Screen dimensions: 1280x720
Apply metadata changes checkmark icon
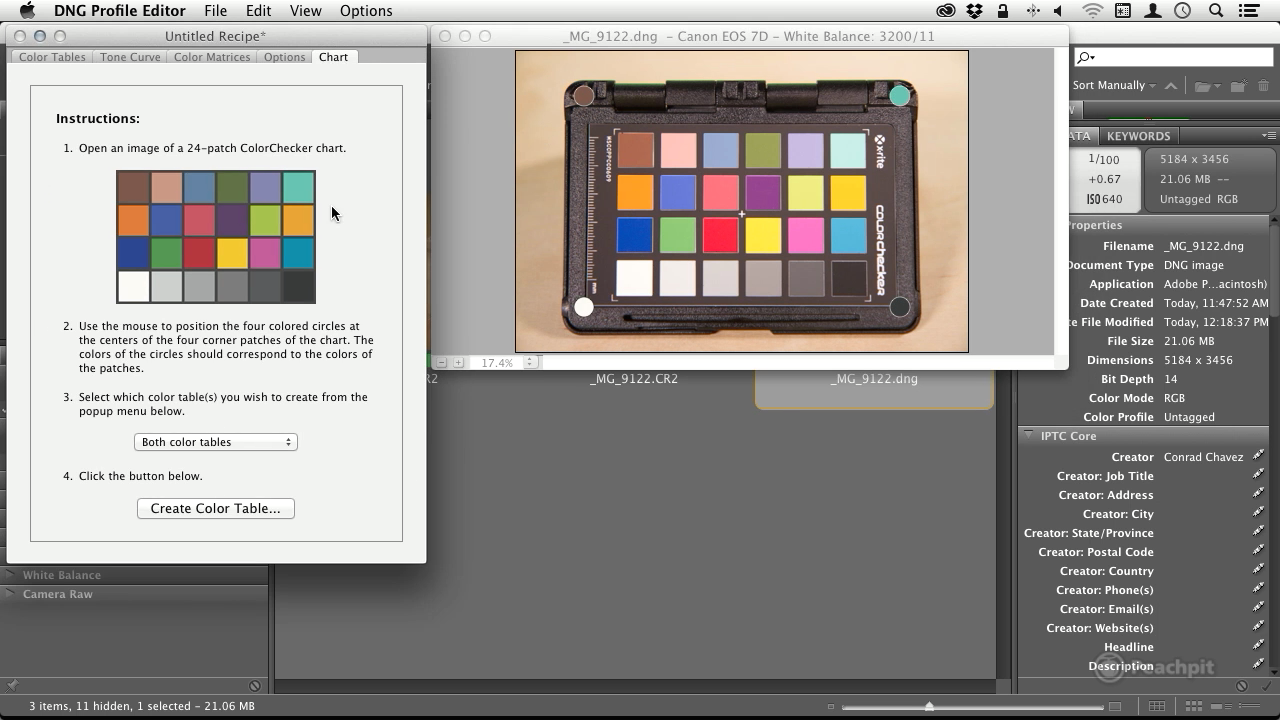point(1265,686)
